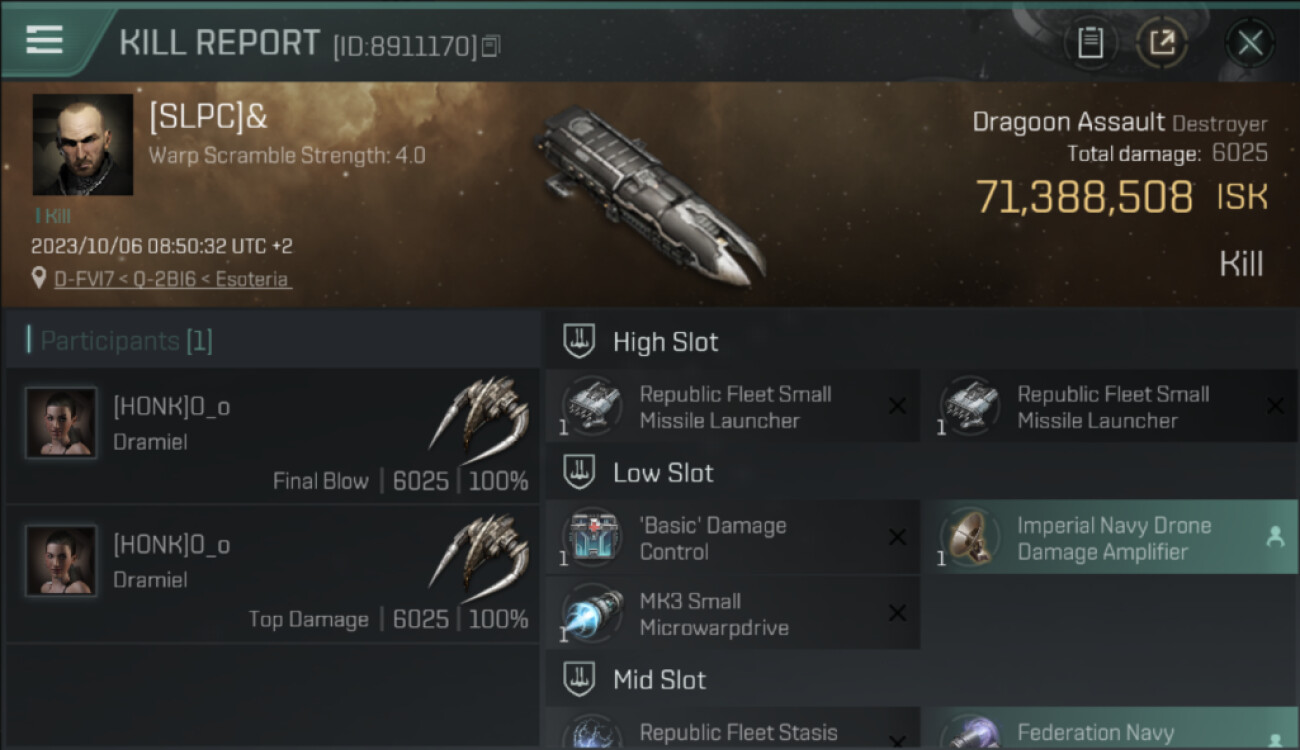
Task: Click the clipboard icon in header
Action: tap(1090, 43)
